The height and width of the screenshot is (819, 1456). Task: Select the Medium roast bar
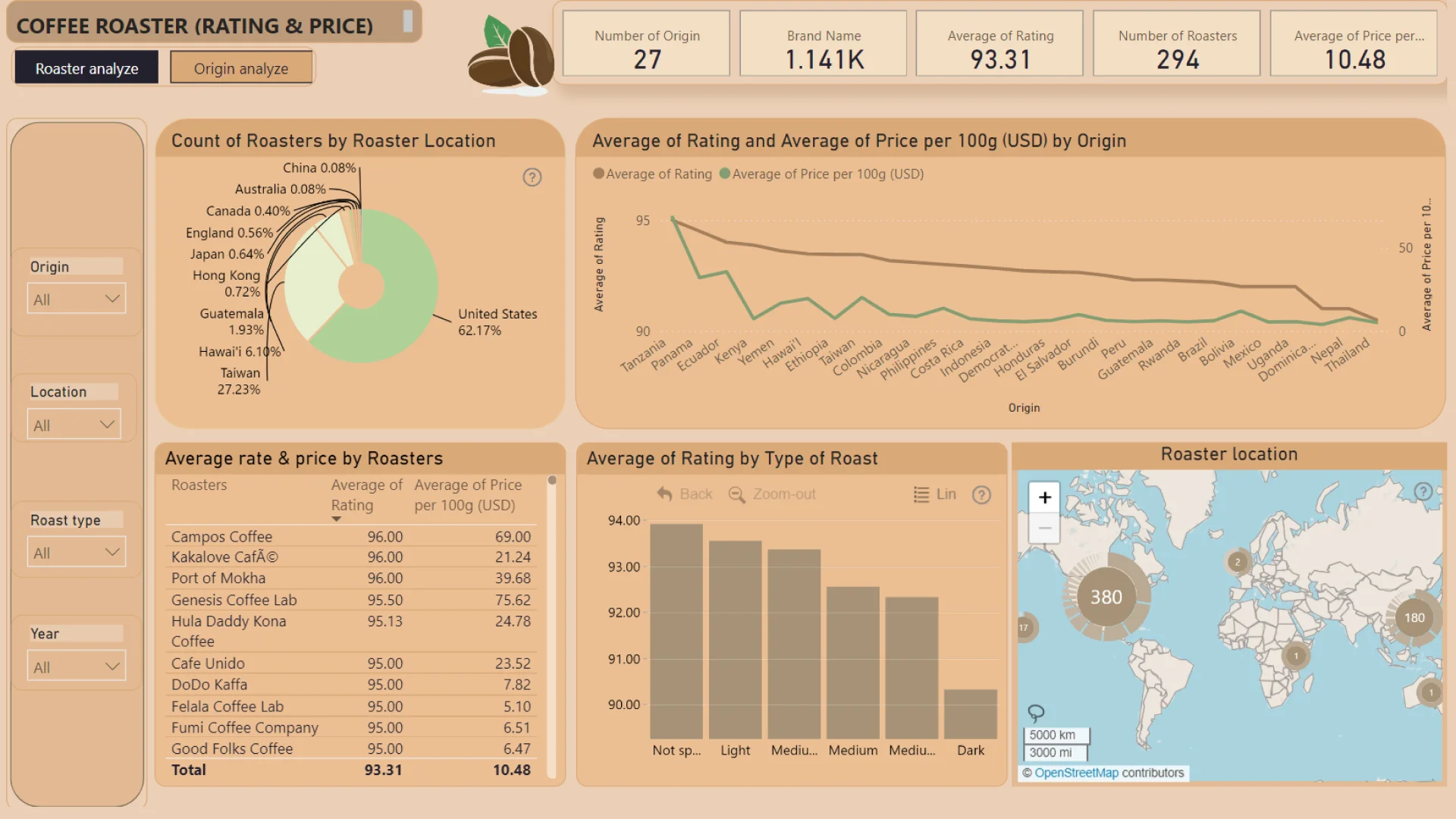[x=853, y=663]
